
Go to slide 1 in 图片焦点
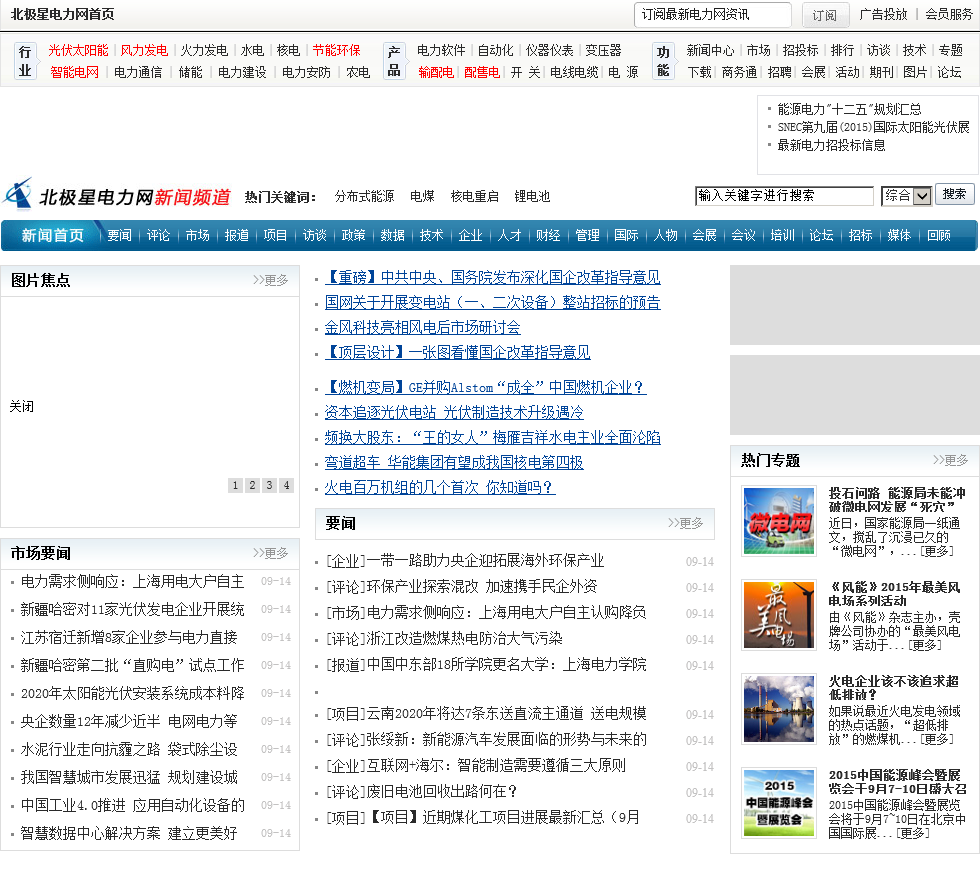click(x=235, y=485)
